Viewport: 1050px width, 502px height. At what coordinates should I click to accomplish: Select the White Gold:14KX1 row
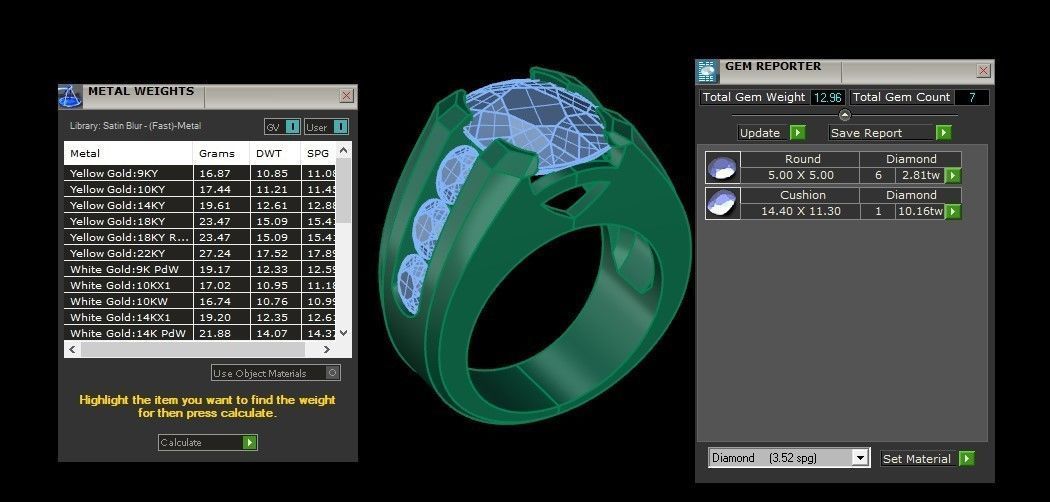pyautogui.click(x=200, y=318)
